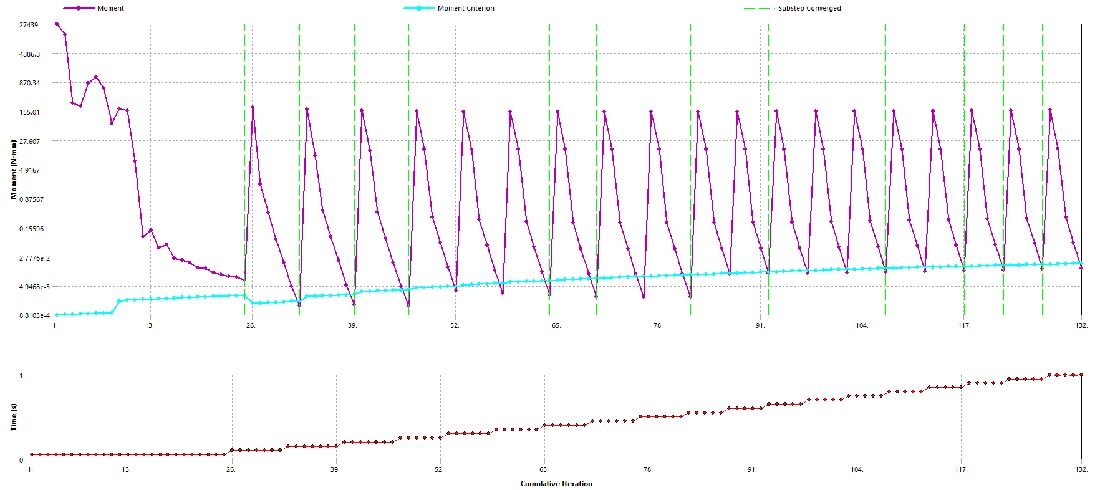
Task: Select the green dashed Substep Converged legend swatch
Action: pyautogui.click(x=761, y=8)
